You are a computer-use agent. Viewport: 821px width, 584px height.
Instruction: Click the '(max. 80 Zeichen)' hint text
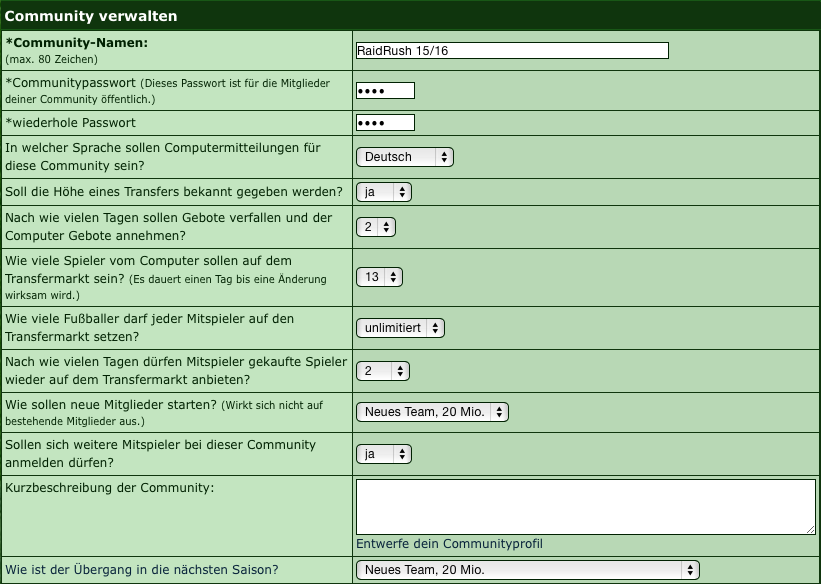click(51, 59)
